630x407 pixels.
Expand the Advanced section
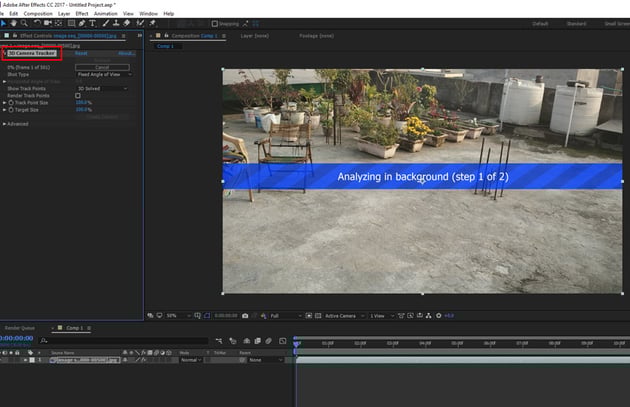point(4,124)
